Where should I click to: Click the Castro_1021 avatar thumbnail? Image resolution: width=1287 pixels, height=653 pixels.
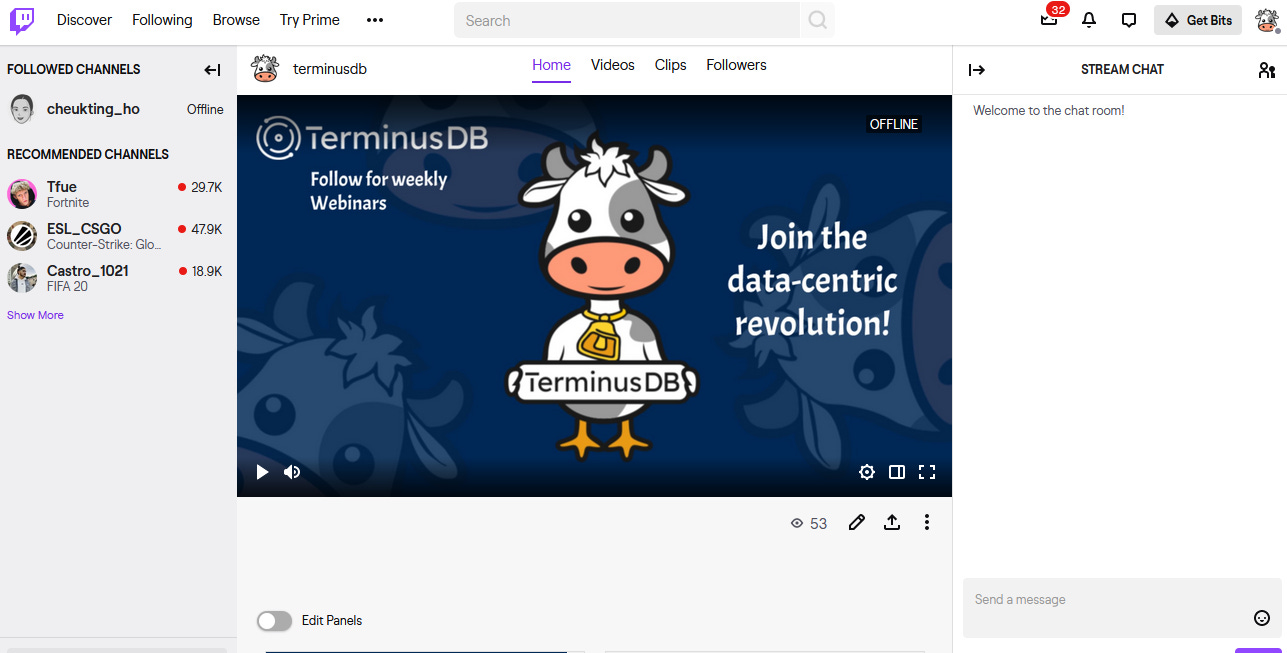click(22, 278)
